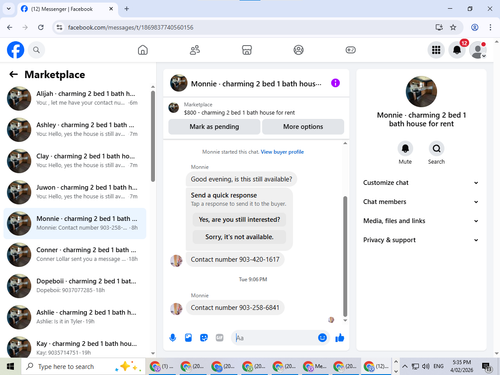Send quick reply 'Sorry, it's not available.'
The height and width of the screenshot is (375, 500).
click(239, 237)
